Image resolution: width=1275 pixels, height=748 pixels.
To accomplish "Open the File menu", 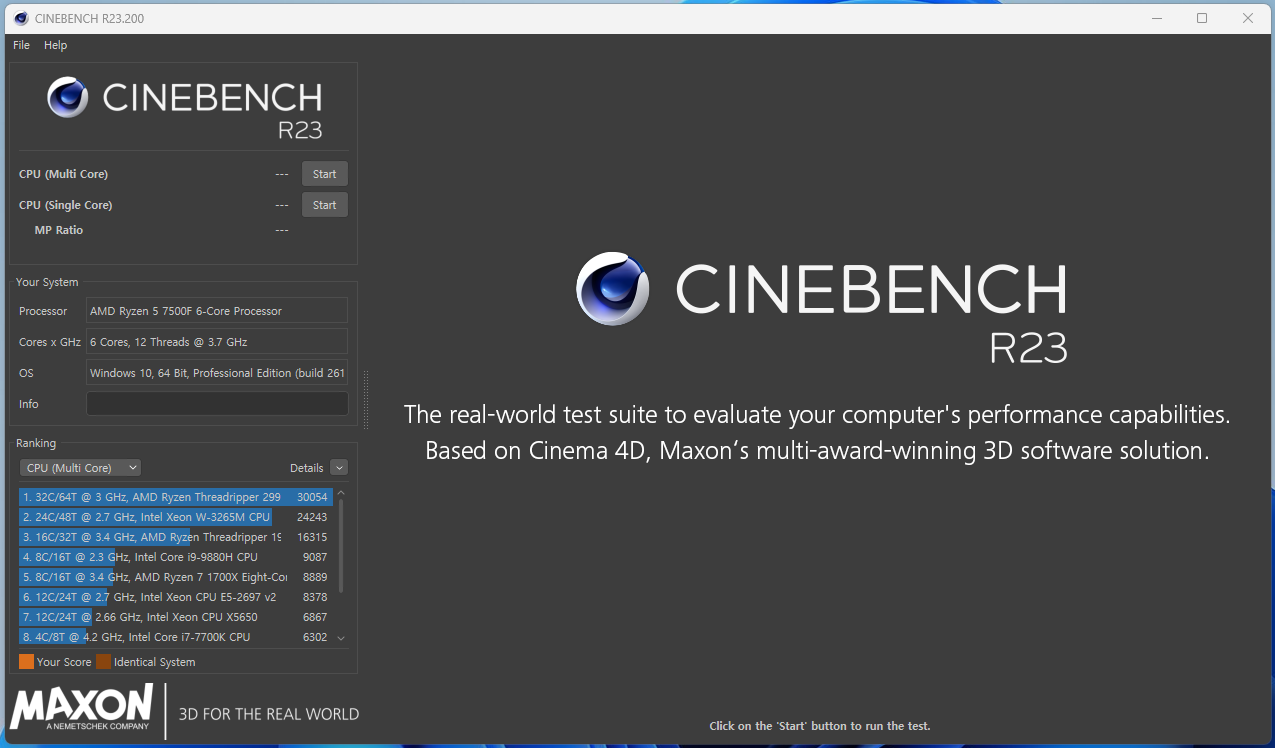I will 21,45.
